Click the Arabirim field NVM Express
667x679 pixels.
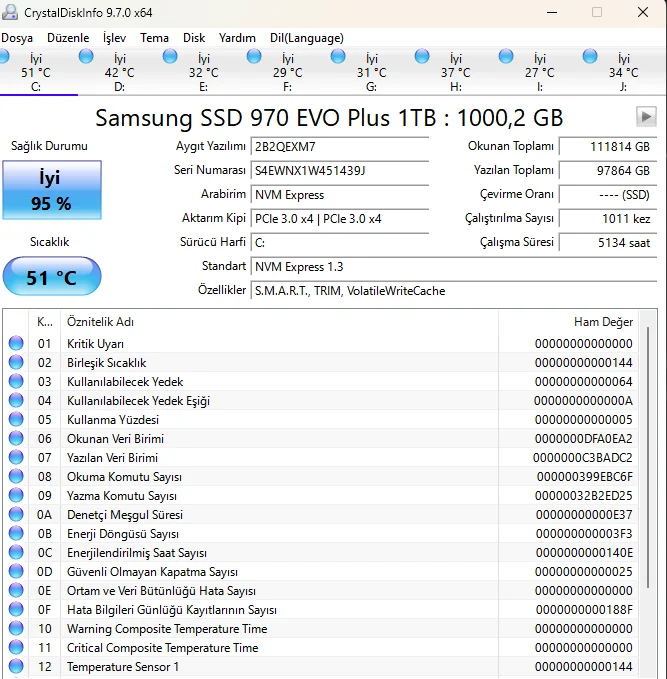340,195
